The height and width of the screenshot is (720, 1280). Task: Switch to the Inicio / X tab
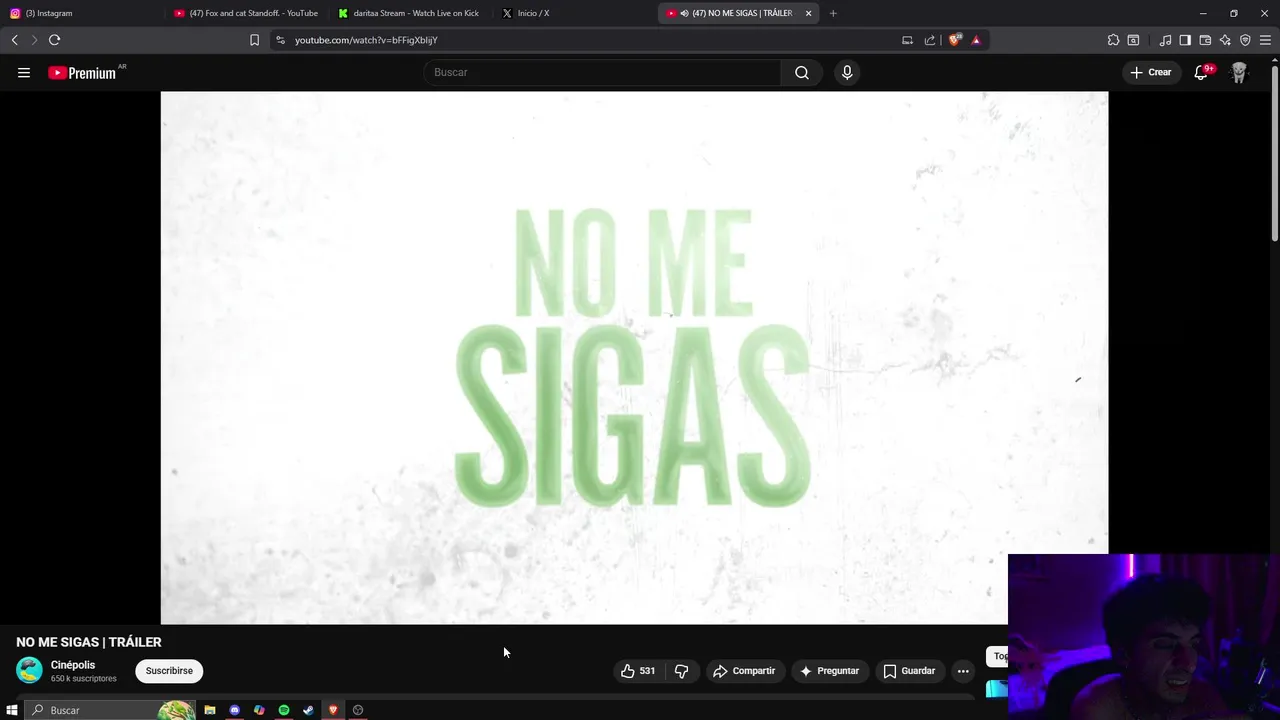(x=574, y=13)
